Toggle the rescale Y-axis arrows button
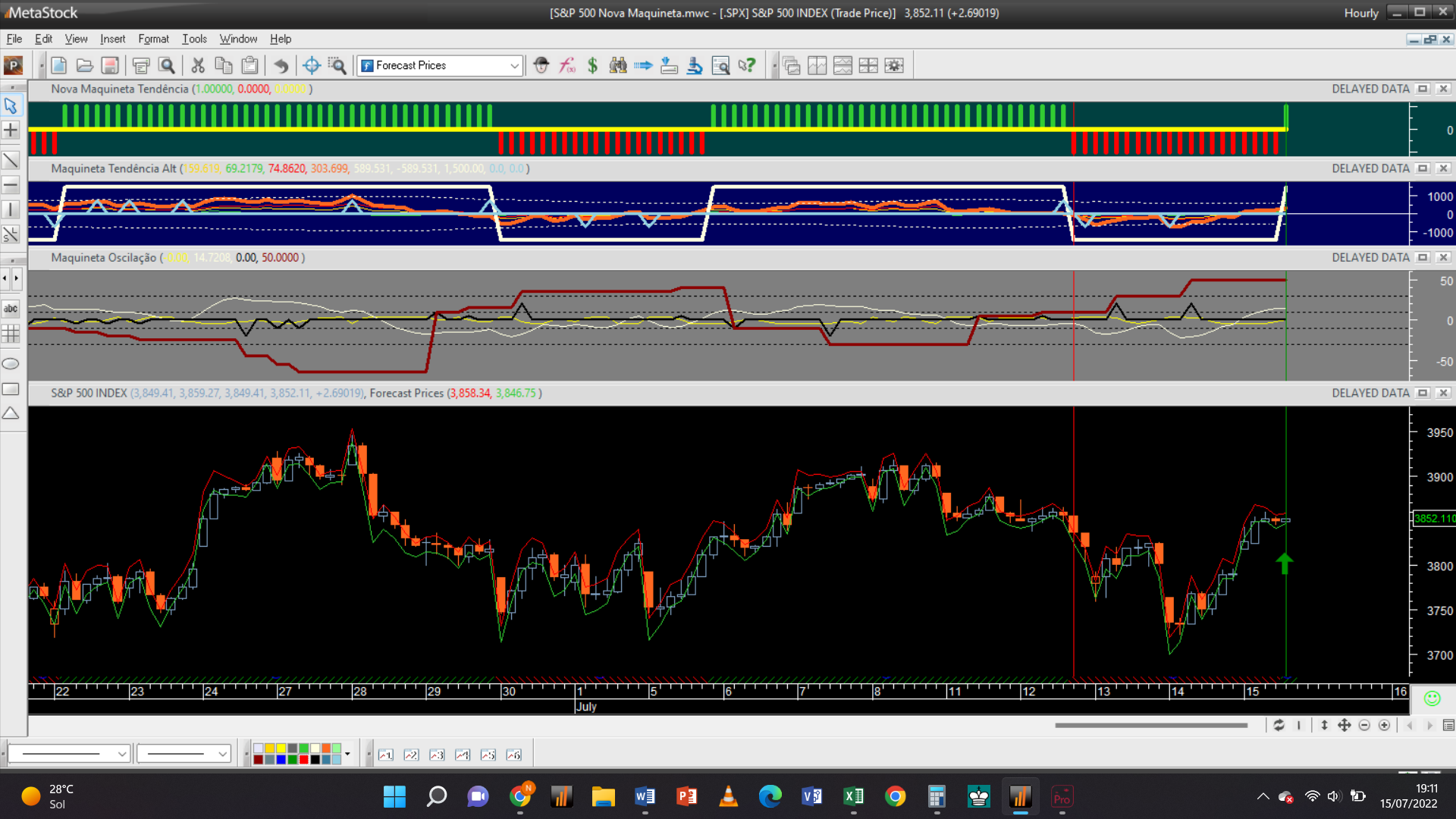The image size is (1456, 819). click(x=1324, y=726)
